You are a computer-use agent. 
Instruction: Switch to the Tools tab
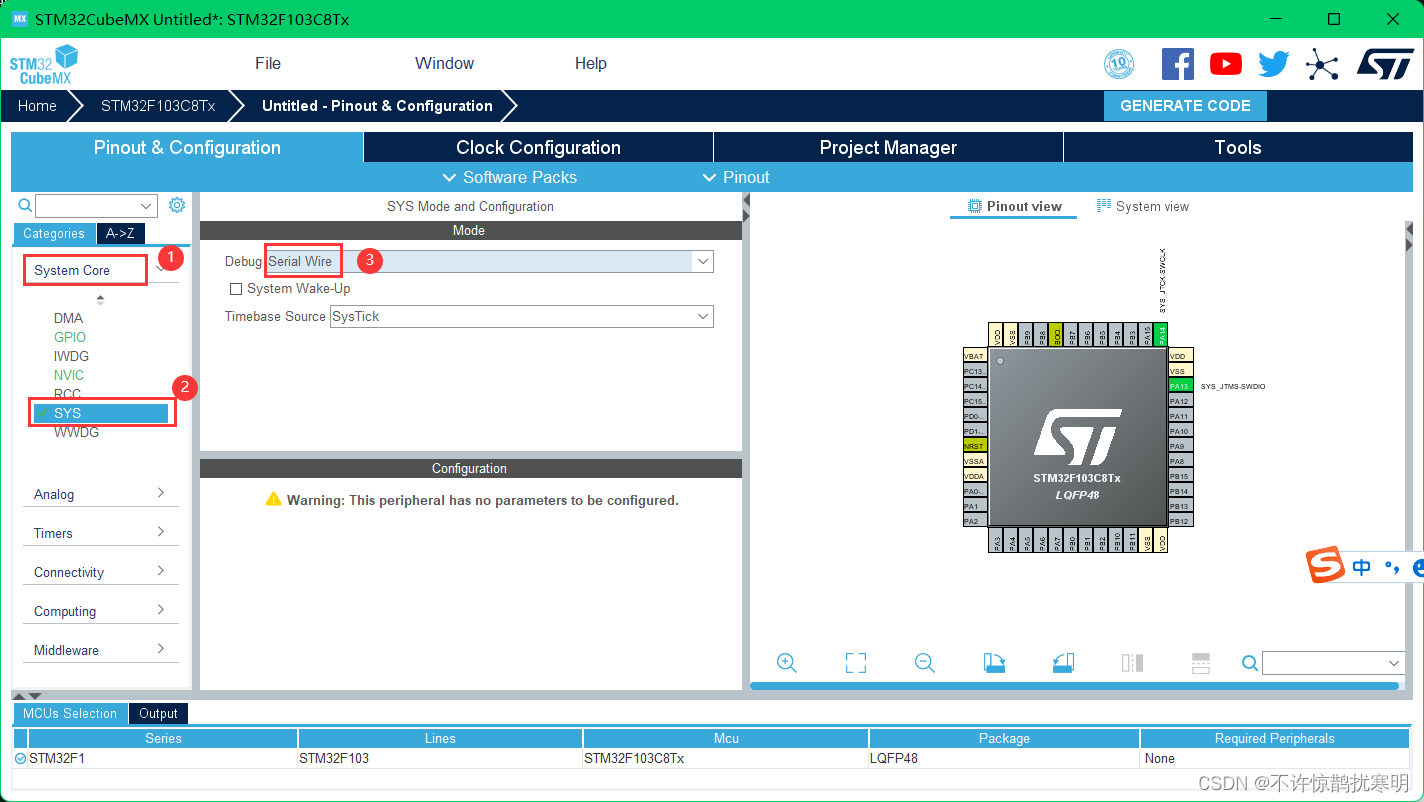point(1238,147)
